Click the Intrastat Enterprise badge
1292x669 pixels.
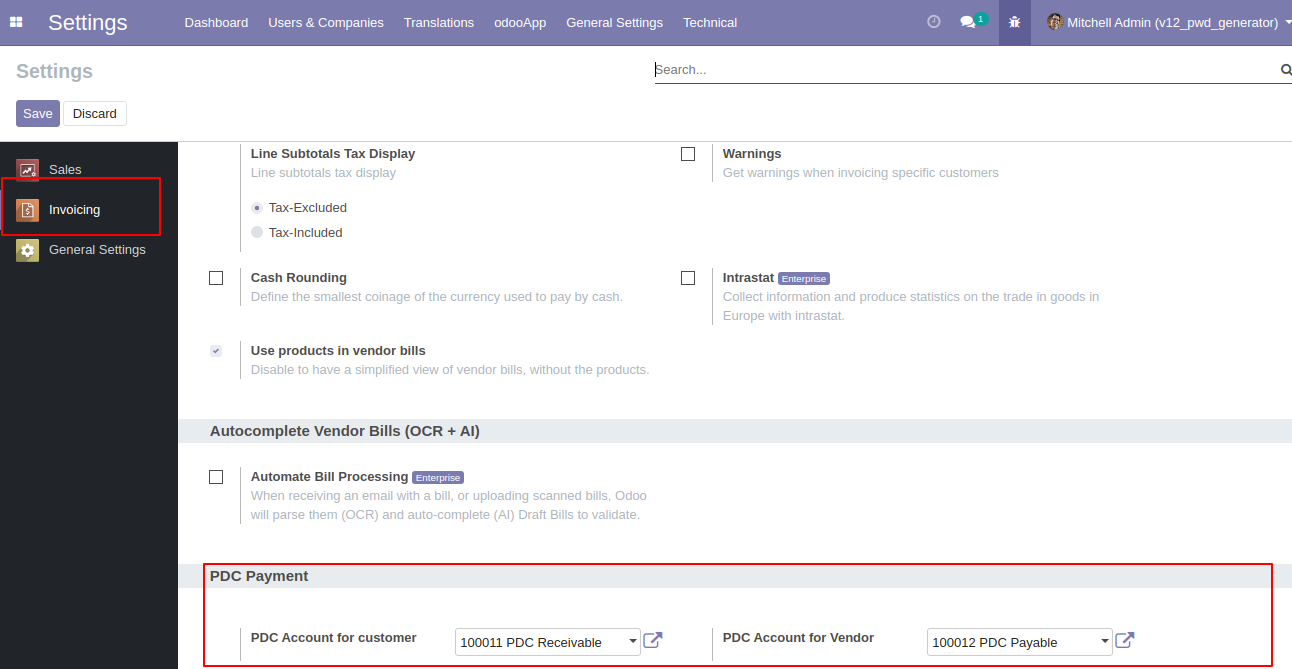tap(804, 279)
